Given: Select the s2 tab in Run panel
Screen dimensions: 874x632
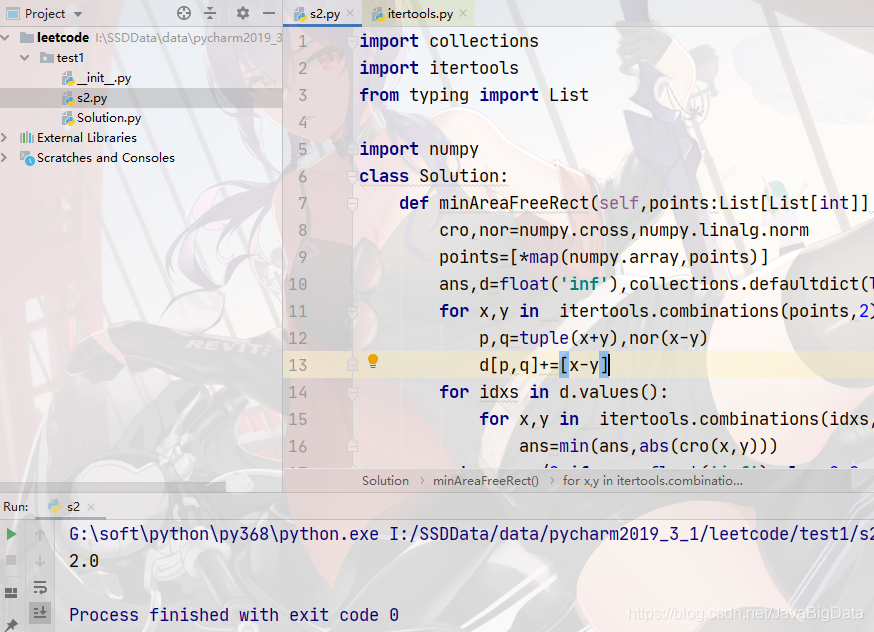Looking at the screenshot, I should [72, 506].
